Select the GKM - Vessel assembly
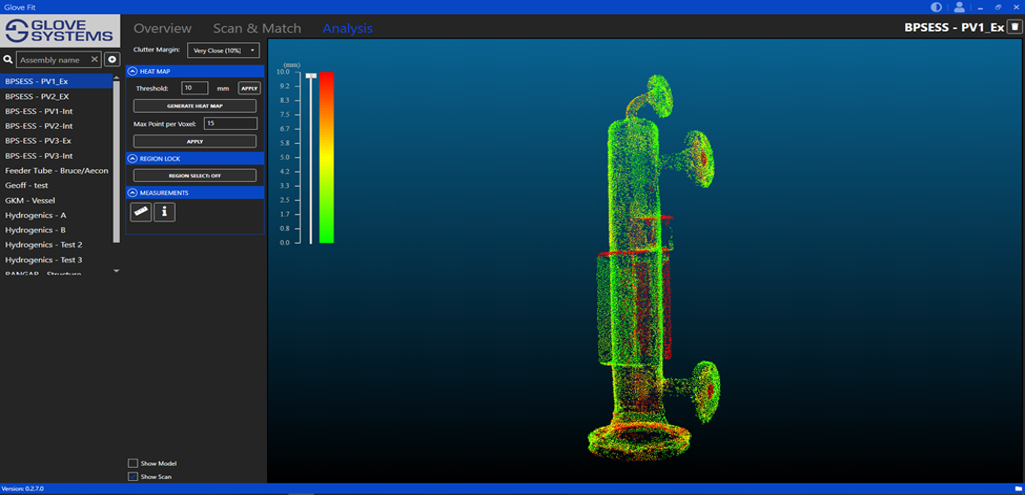1025x495 pixels. pyautogui.click(x=57, y=201)
